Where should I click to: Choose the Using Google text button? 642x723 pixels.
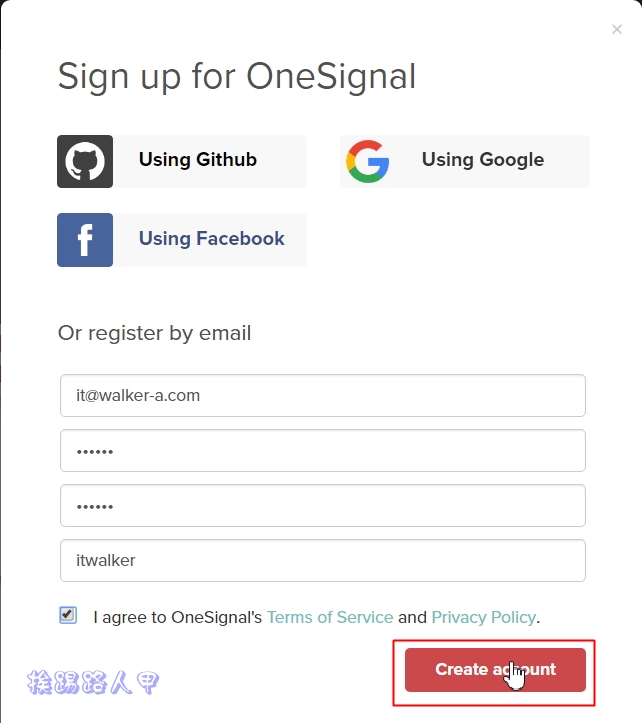tap(483, 160)
